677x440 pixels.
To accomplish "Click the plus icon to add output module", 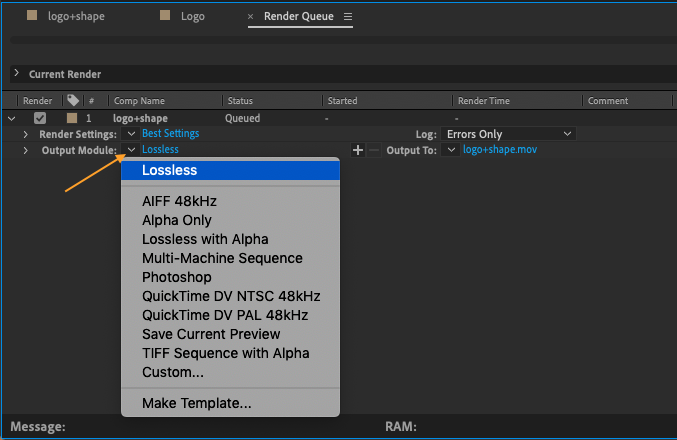I will [358, 150].
